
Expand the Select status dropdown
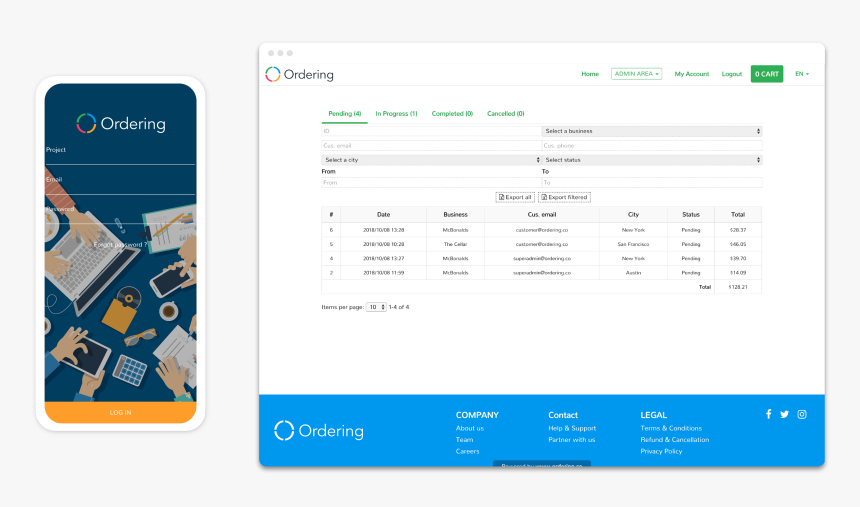click(652, 160)
